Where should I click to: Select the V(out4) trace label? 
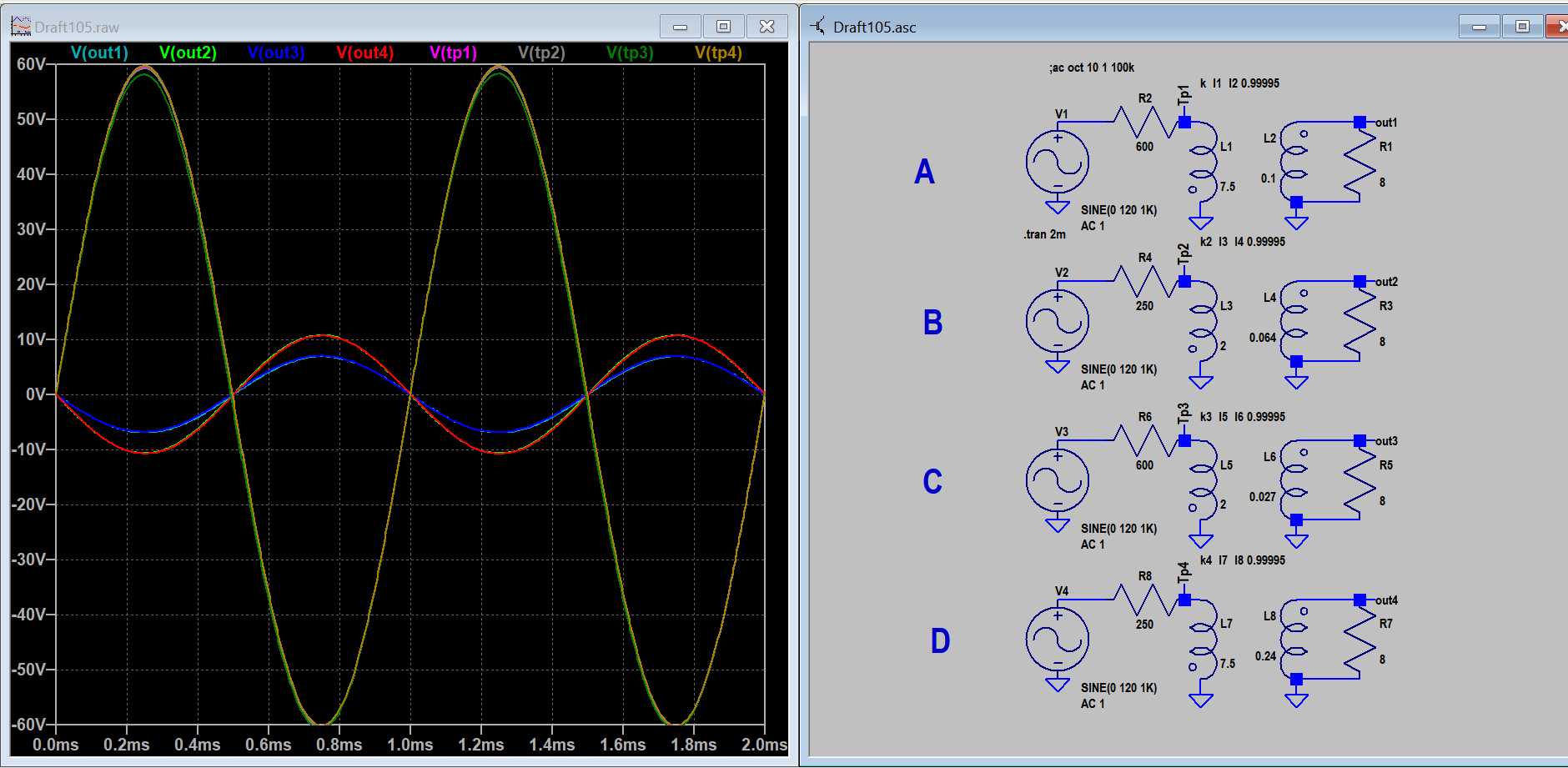(x=364, y=53)
